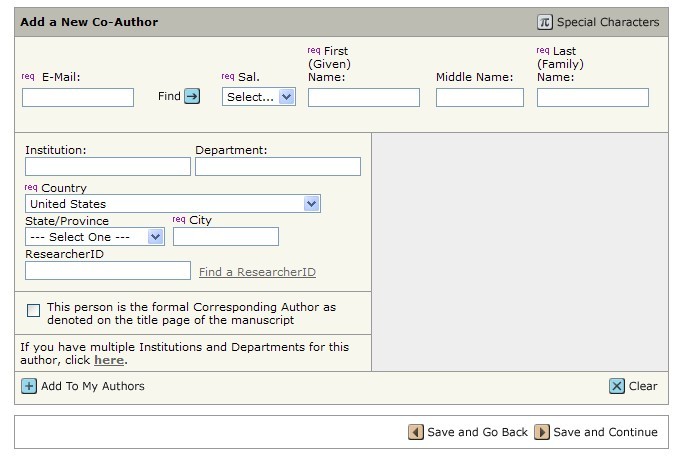Click the 'here' link for multiple institutions
Screen dimensions: 684x465
[109, 360]
